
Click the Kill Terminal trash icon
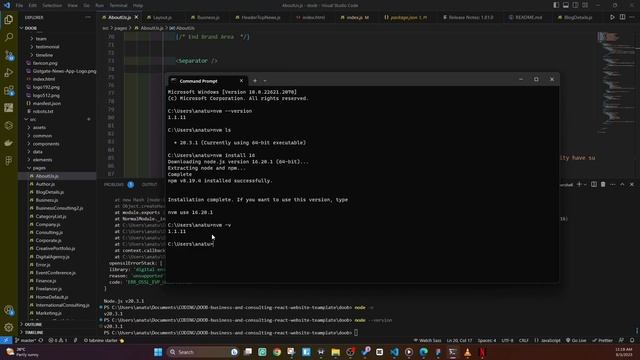(603, 184)
